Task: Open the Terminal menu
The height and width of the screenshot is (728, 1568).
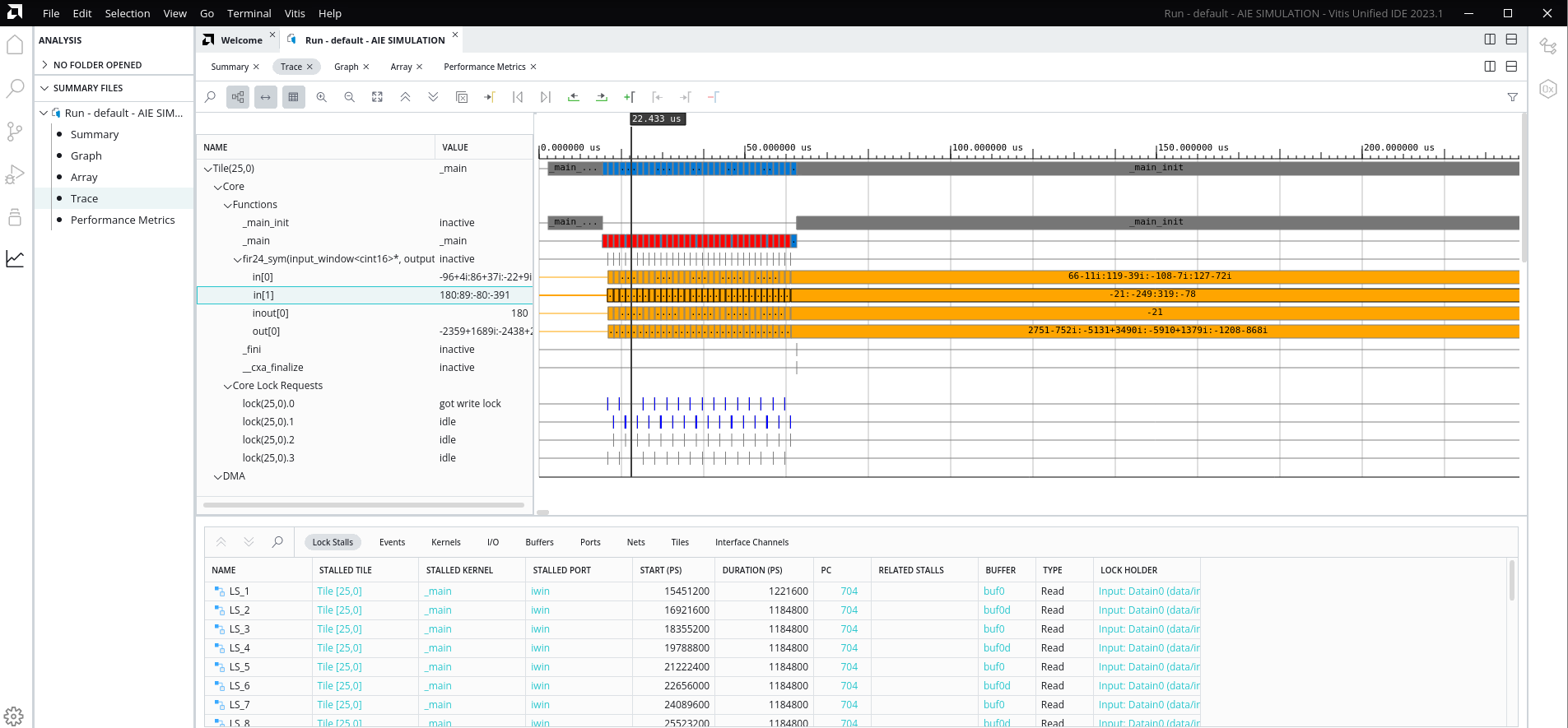Action: point(249,13)
